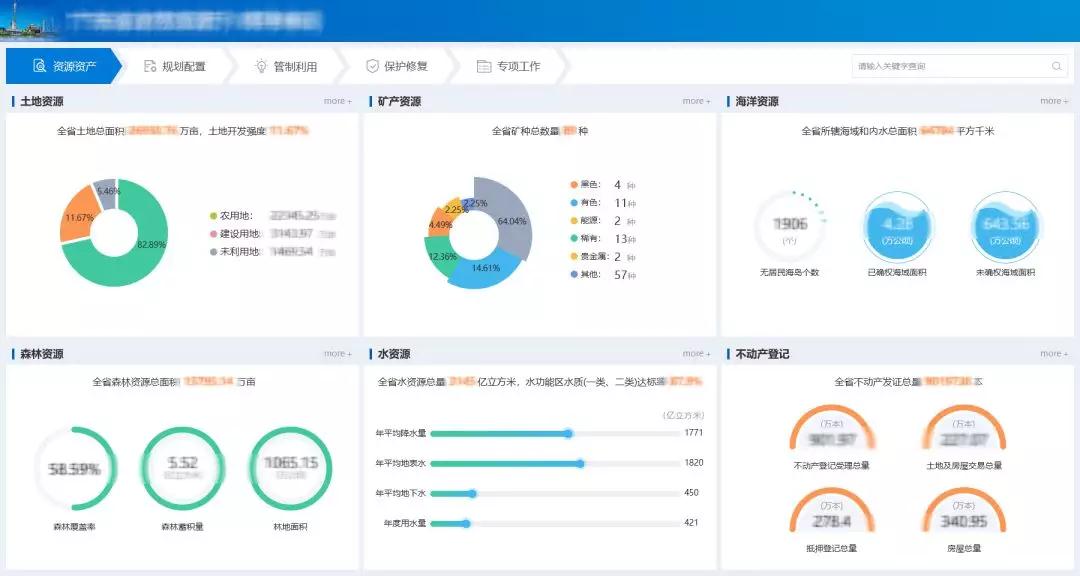Click the 土地及房屋交易总量 arc gauge
Viewport: 1080px width, 576px height.
[x=964, y=429]
